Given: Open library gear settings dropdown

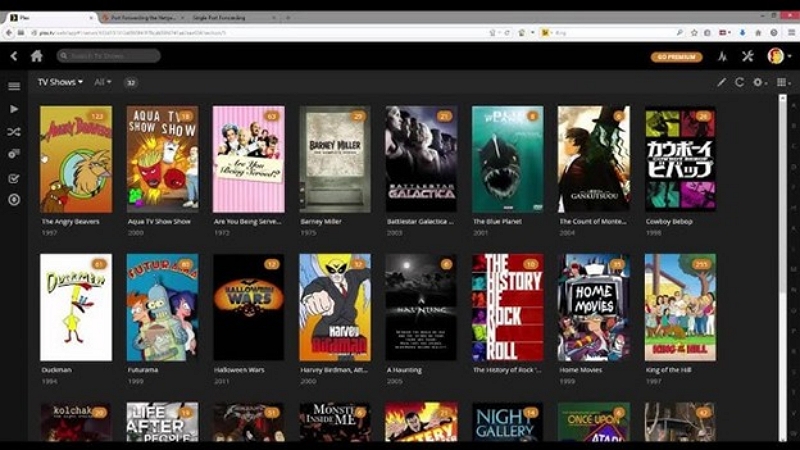Looking at the screenshot, I should [x=761, y=82].
